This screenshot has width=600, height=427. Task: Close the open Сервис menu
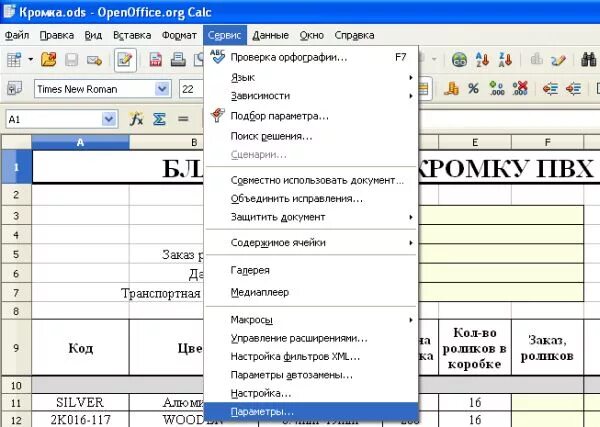[225, 35]
